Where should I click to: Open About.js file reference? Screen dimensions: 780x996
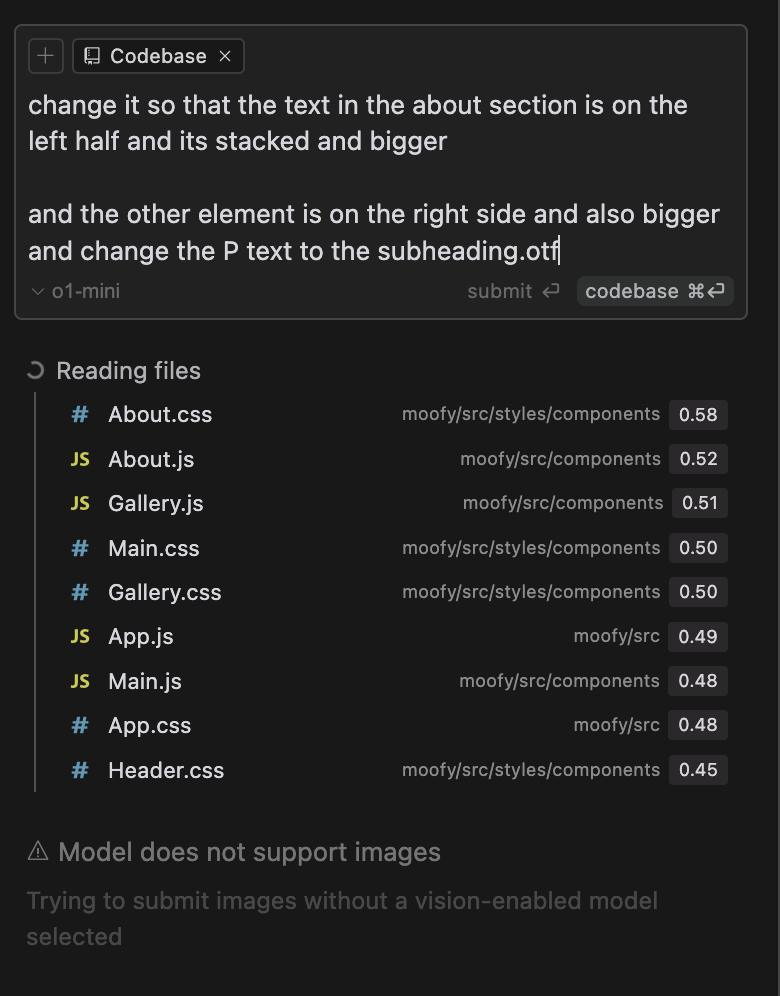[x=151, y=459]
